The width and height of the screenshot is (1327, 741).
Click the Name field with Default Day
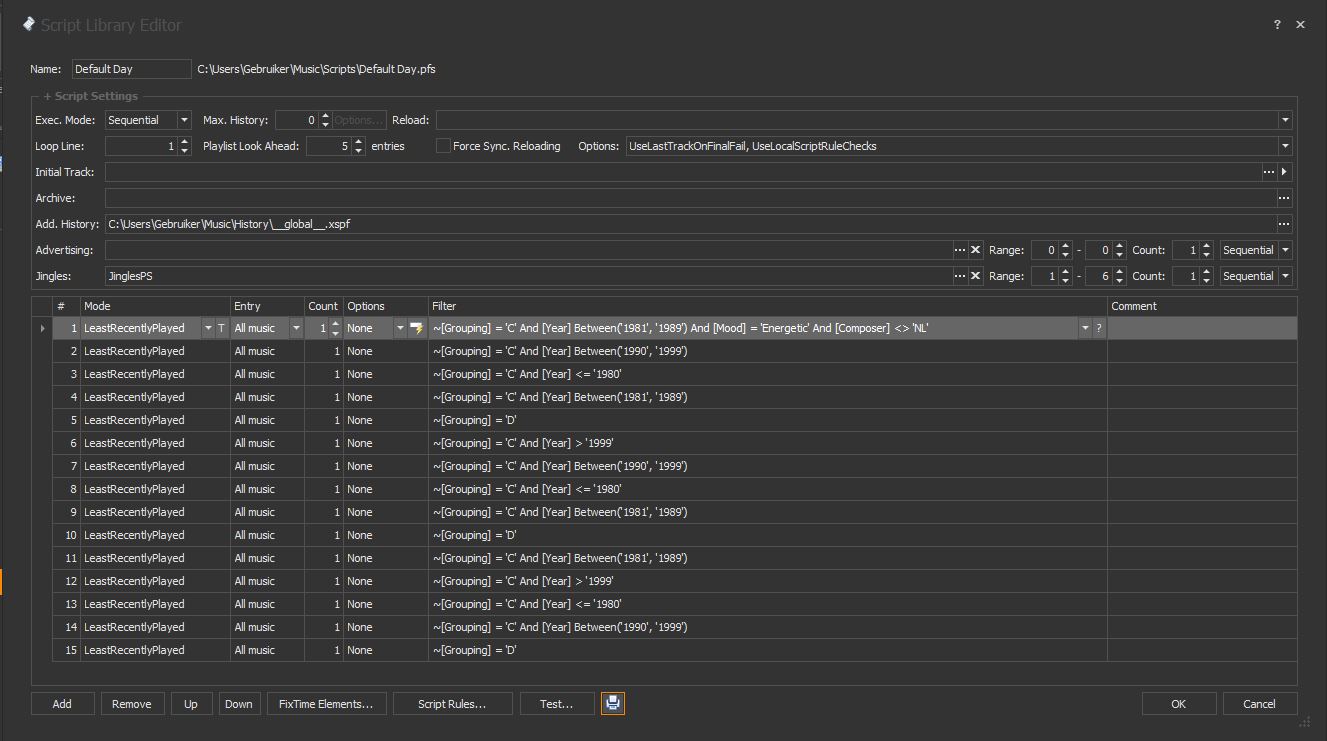pyautogui.click(x=131, y=69)
